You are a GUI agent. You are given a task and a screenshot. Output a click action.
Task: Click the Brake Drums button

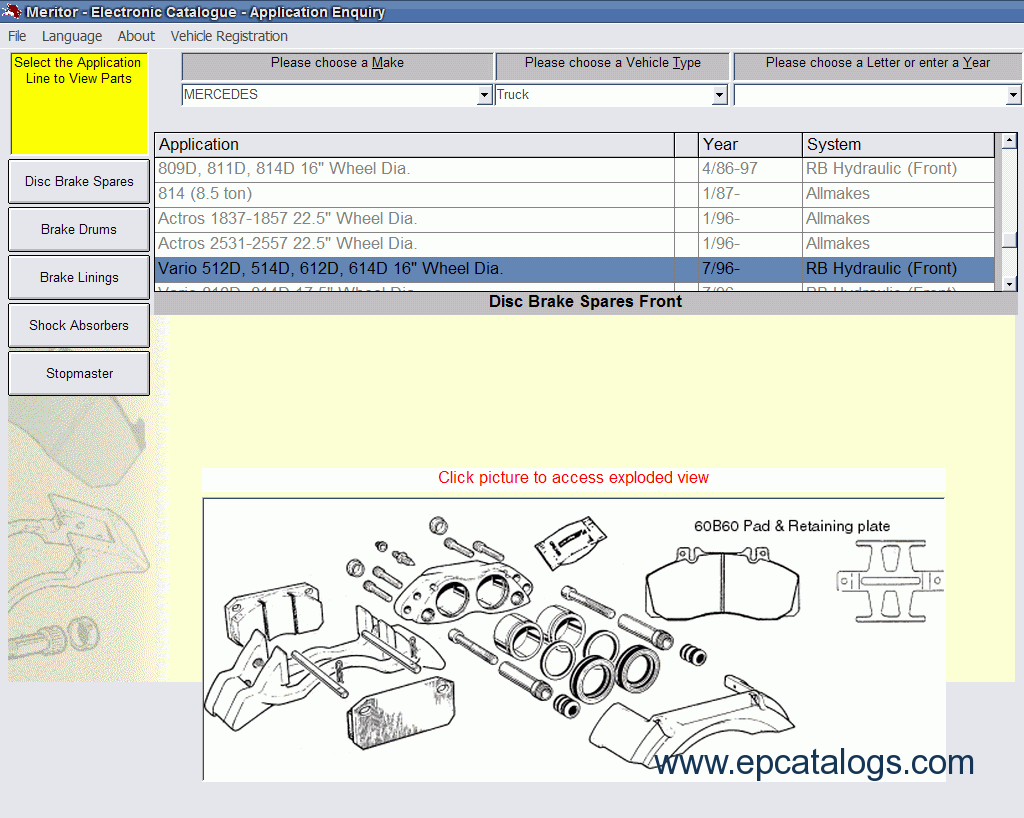79,229
